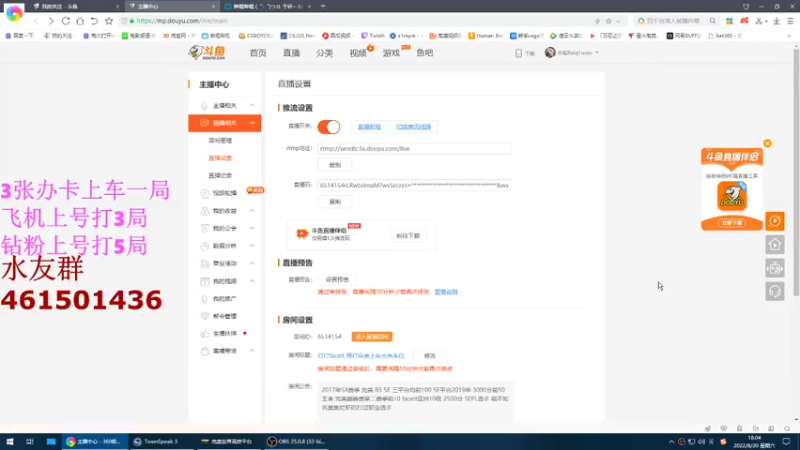Click the browser back arrow
This screenshot has width=800, height=450.
36,21
